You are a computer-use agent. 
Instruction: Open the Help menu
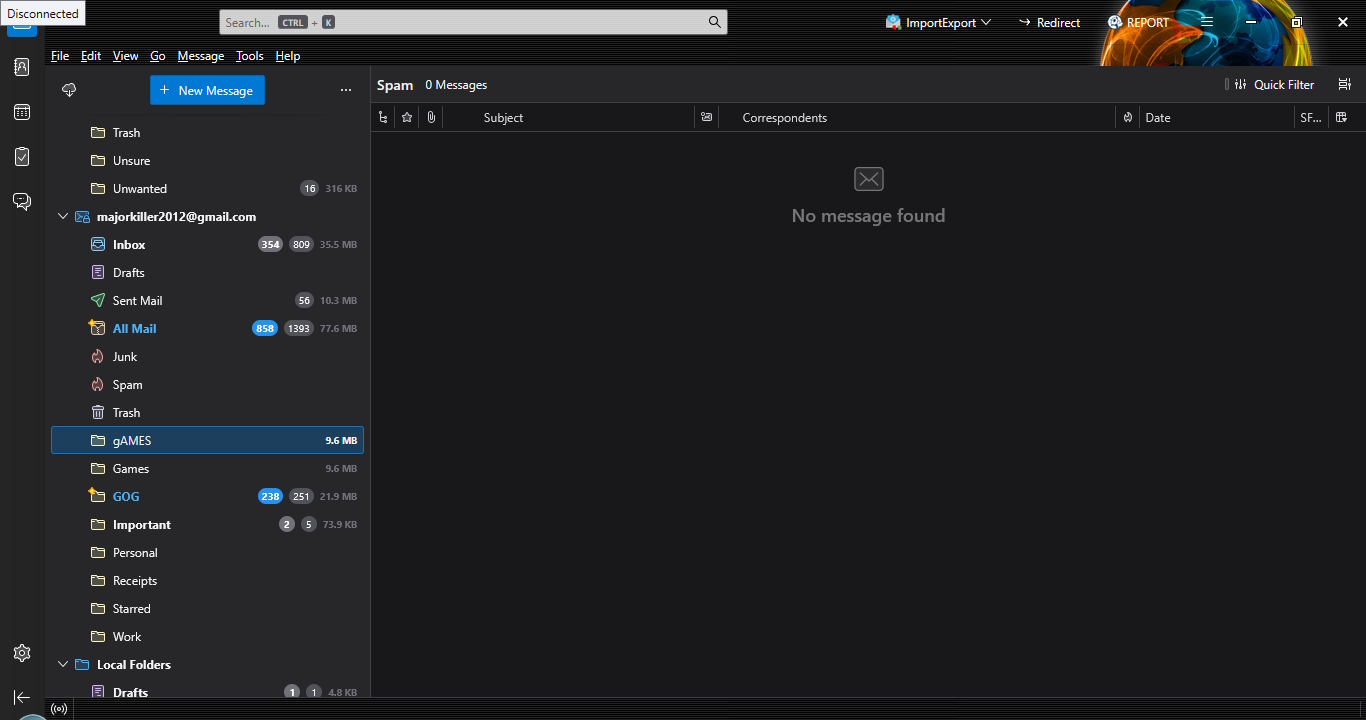tap(288, 56)
